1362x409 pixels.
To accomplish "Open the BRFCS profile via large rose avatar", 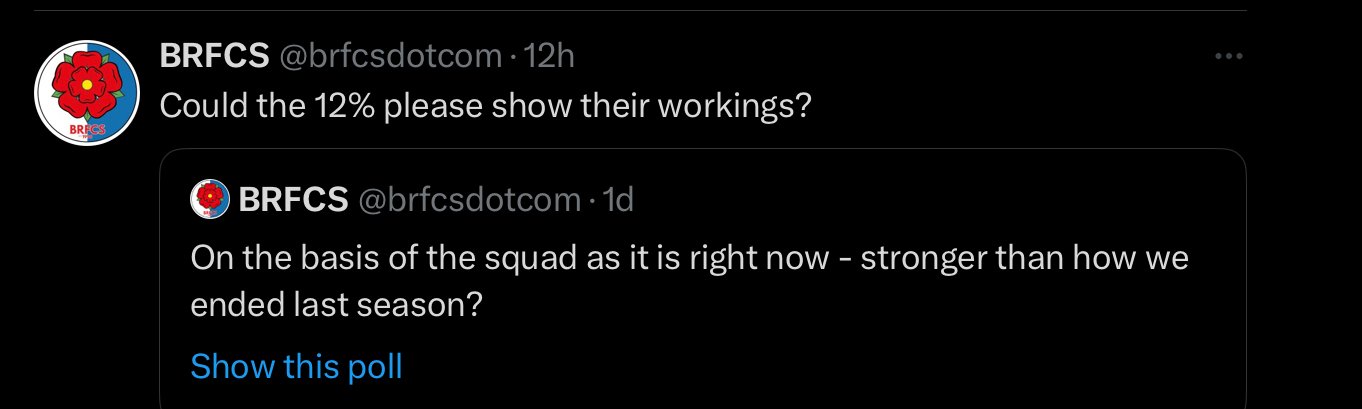I will point(88,95).
